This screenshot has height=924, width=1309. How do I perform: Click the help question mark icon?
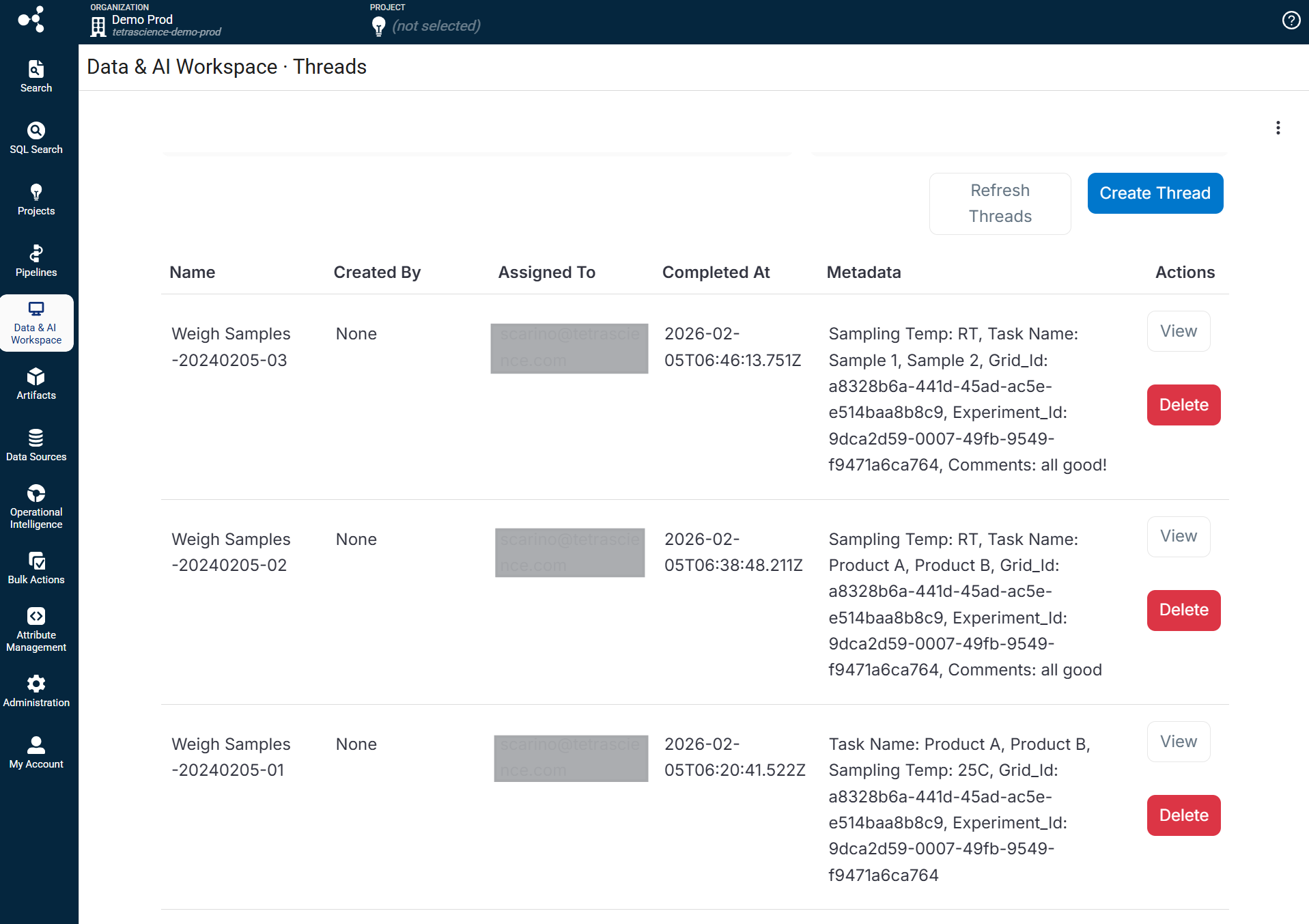(x=1291, y=20)
